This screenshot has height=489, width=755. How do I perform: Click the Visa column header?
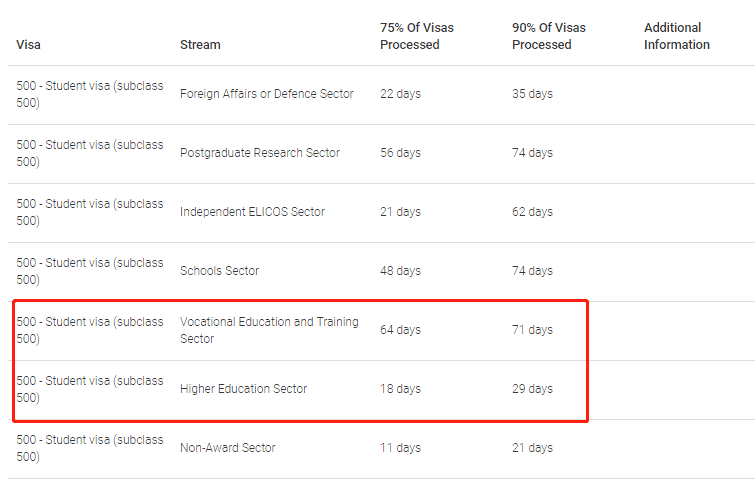tap(28, 45)
